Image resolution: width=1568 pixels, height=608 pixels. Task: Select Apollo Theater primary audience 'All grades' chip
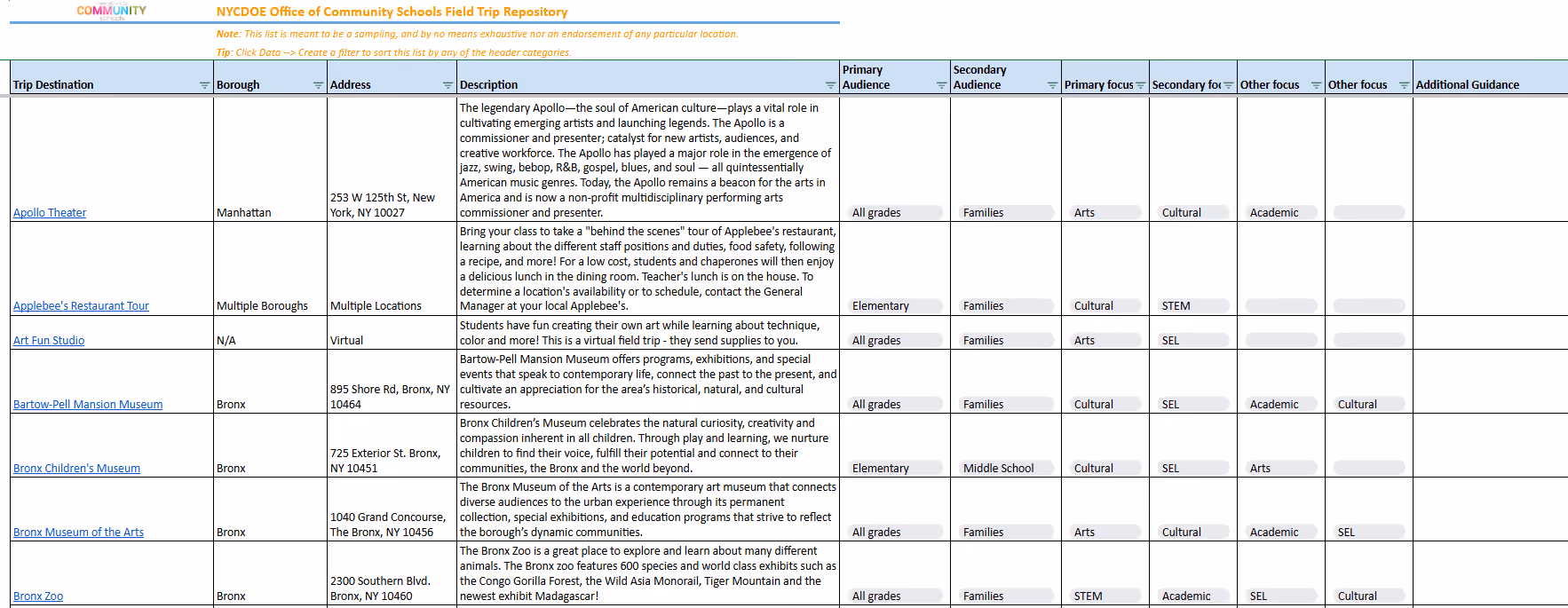tap(894, 213)
